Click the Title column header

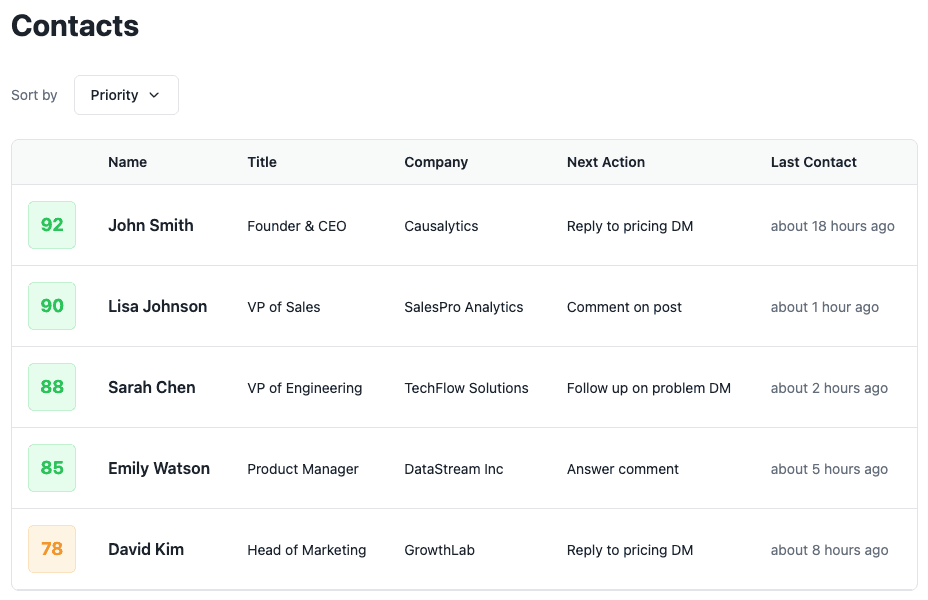[262, 162]
